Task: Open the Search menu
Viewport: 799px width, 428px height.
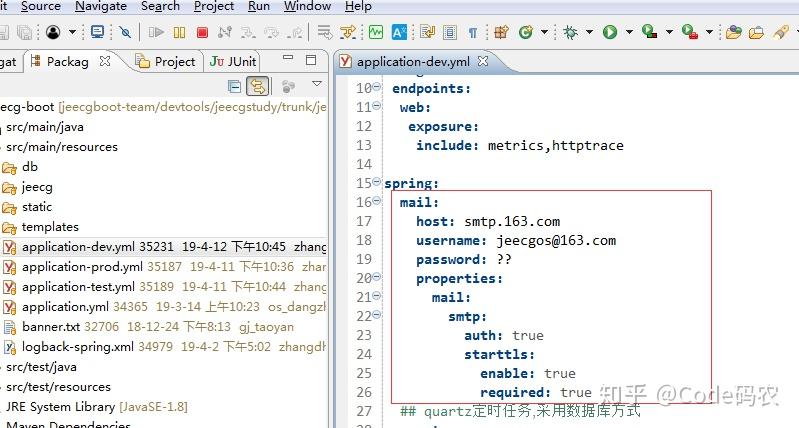Action: (160, 6)
